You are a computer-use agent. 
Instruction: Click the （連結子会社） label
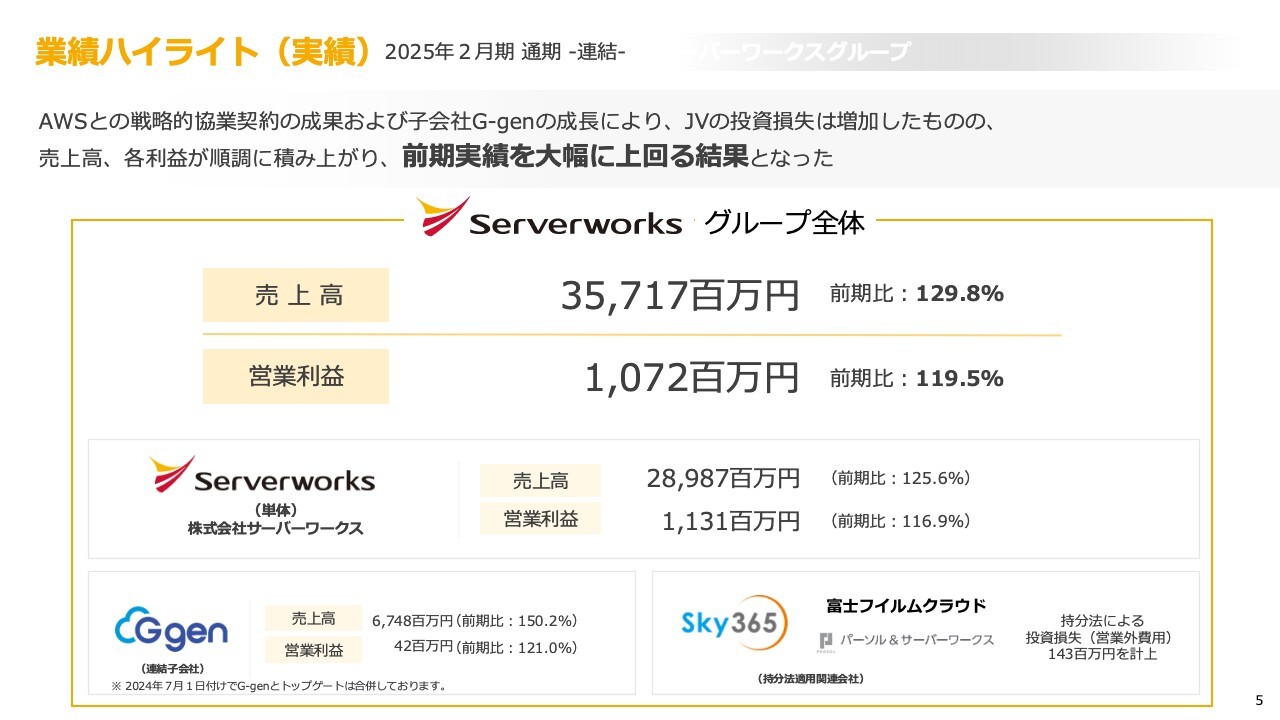[x=174, y=668]
